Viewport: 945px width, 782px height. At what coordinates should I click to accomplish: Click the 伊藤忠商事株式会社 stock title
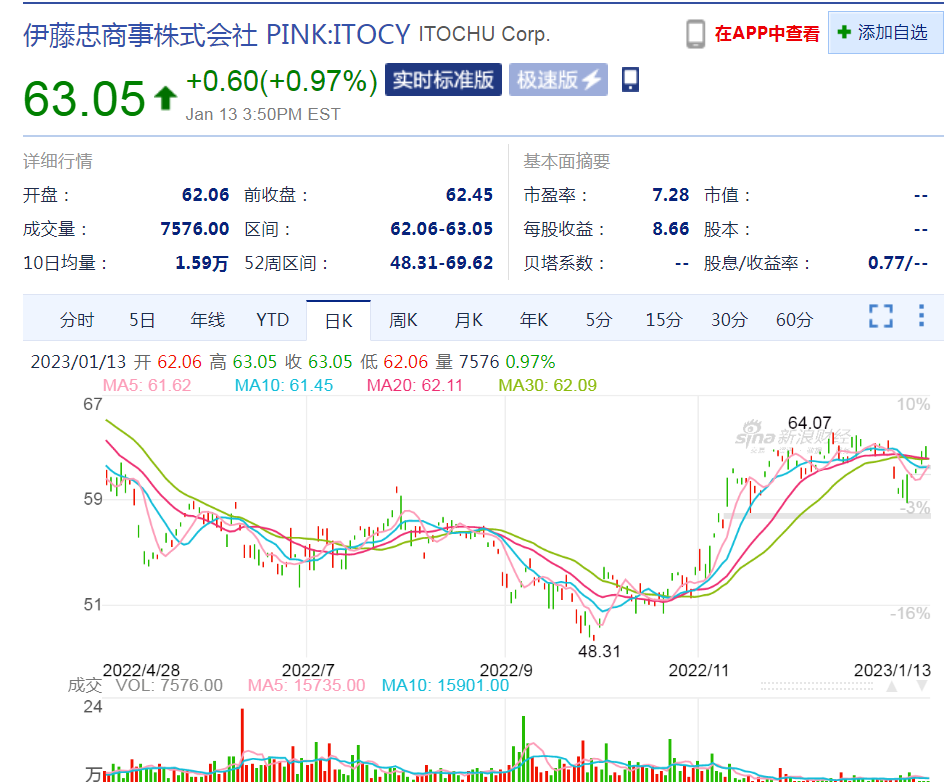tap(140, 35)
